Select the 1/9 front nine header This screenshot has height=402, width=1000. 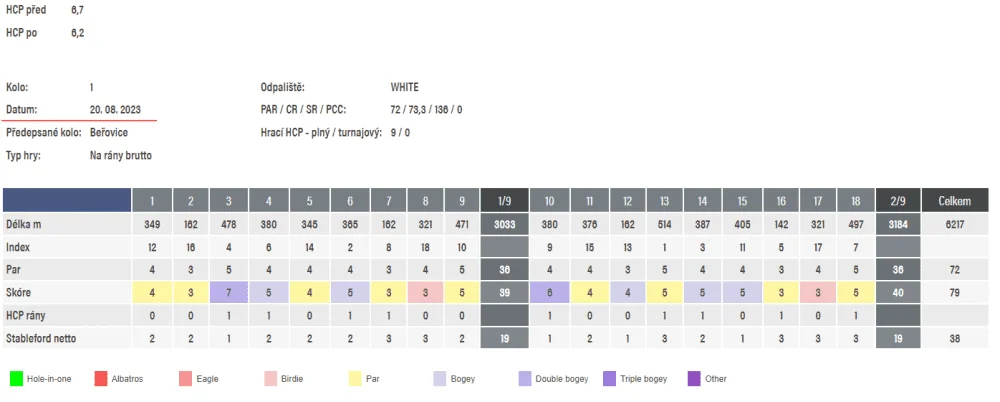504,200
